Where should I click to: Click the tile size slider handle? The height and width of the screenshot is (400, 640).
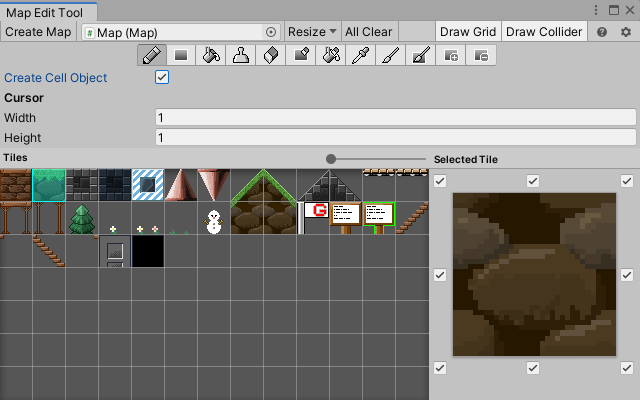coord(331,159)
